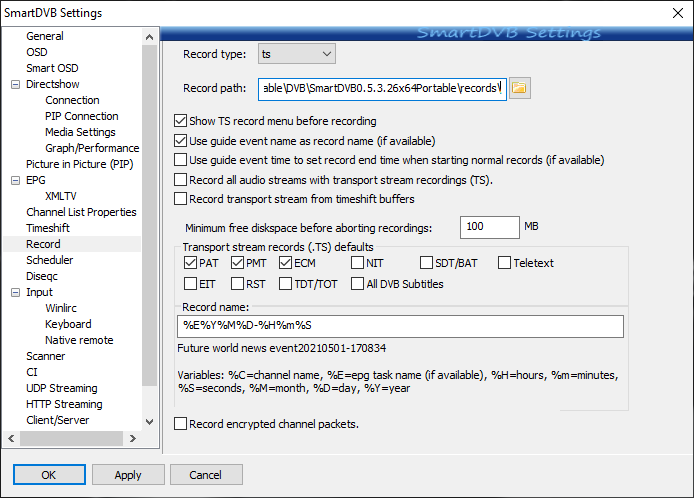Select Diseqc settings page
The width and height of the screenshot is (694, 498).
42,276
